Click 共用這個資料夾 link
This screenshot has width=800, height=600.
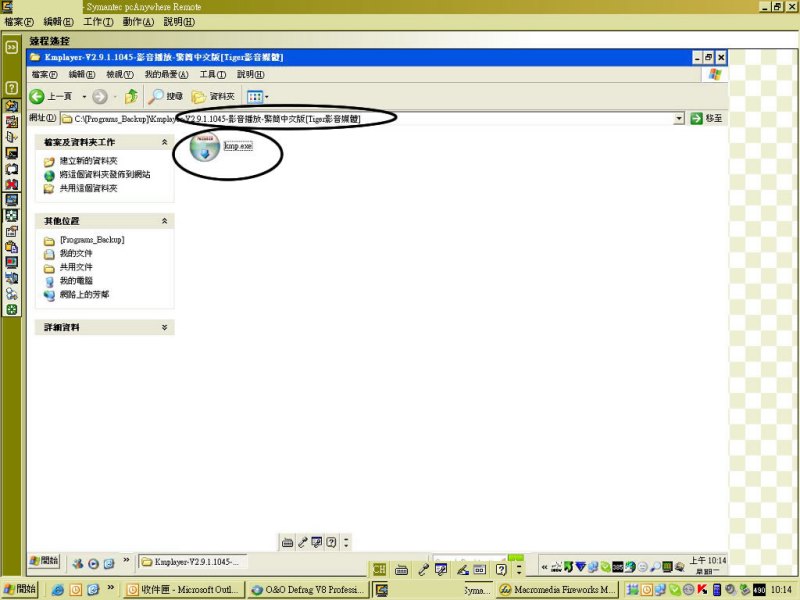pyautogui.click(x=89, y=188)
